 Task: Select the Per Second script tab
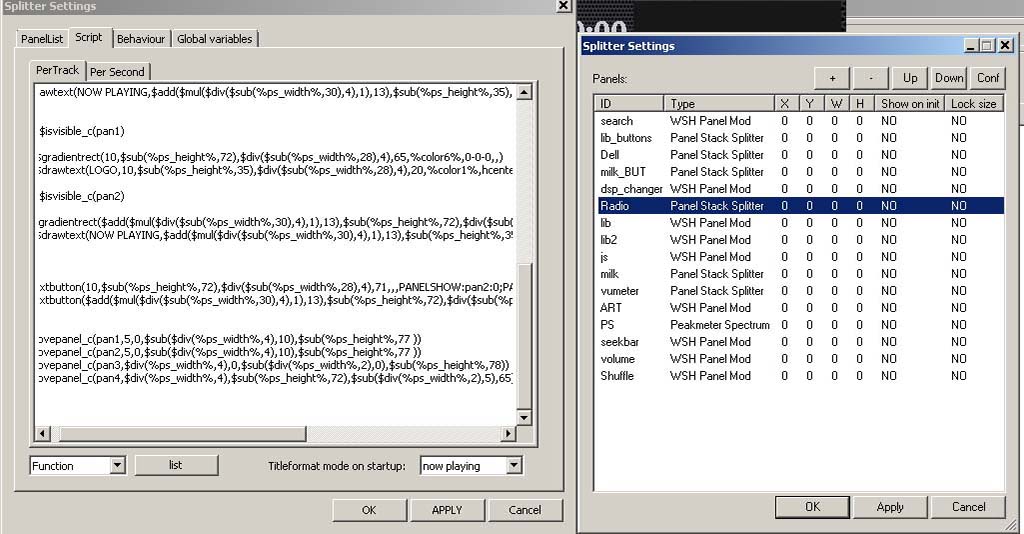[x=117, y=72]
